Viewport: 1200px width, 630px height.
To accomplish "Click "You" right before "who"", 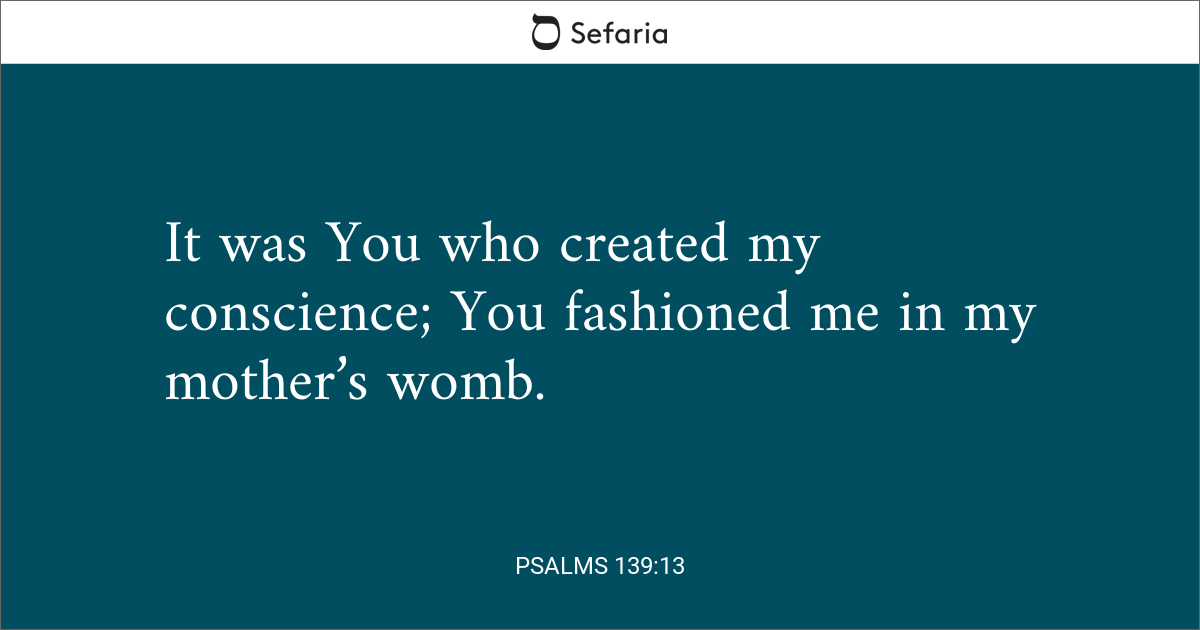I will (x=375, y=246).
